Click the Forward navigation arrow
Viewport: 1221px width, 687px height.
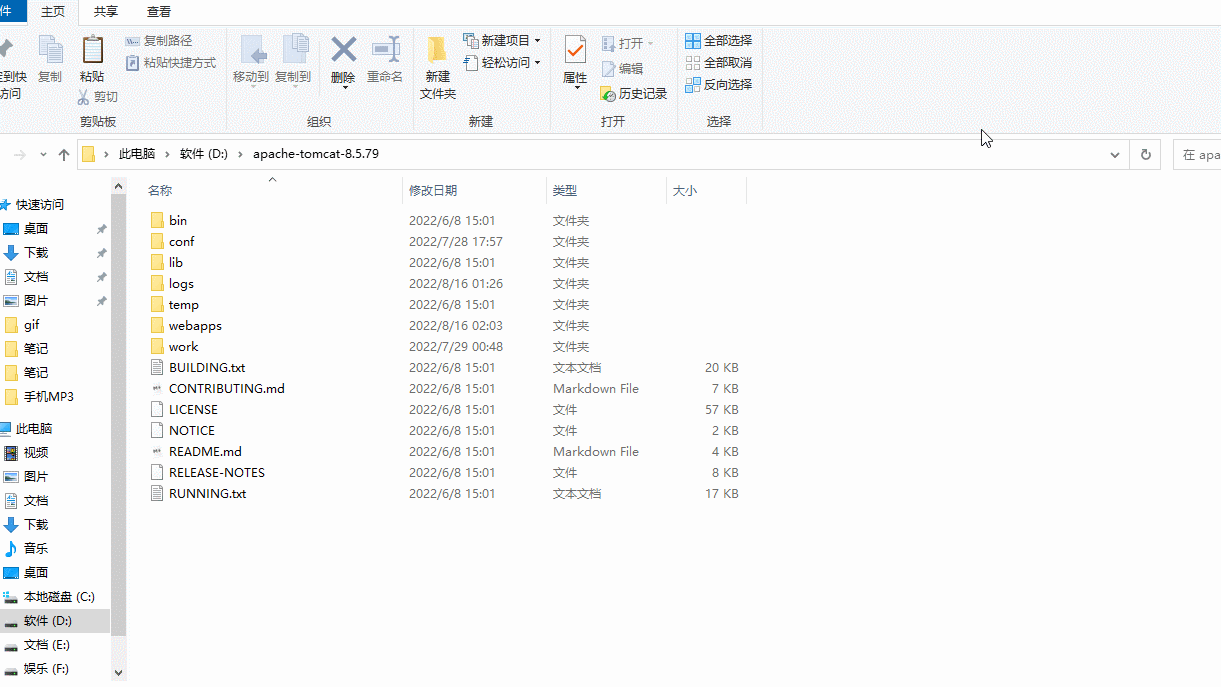pyautogui.click(x=20, y=155)
